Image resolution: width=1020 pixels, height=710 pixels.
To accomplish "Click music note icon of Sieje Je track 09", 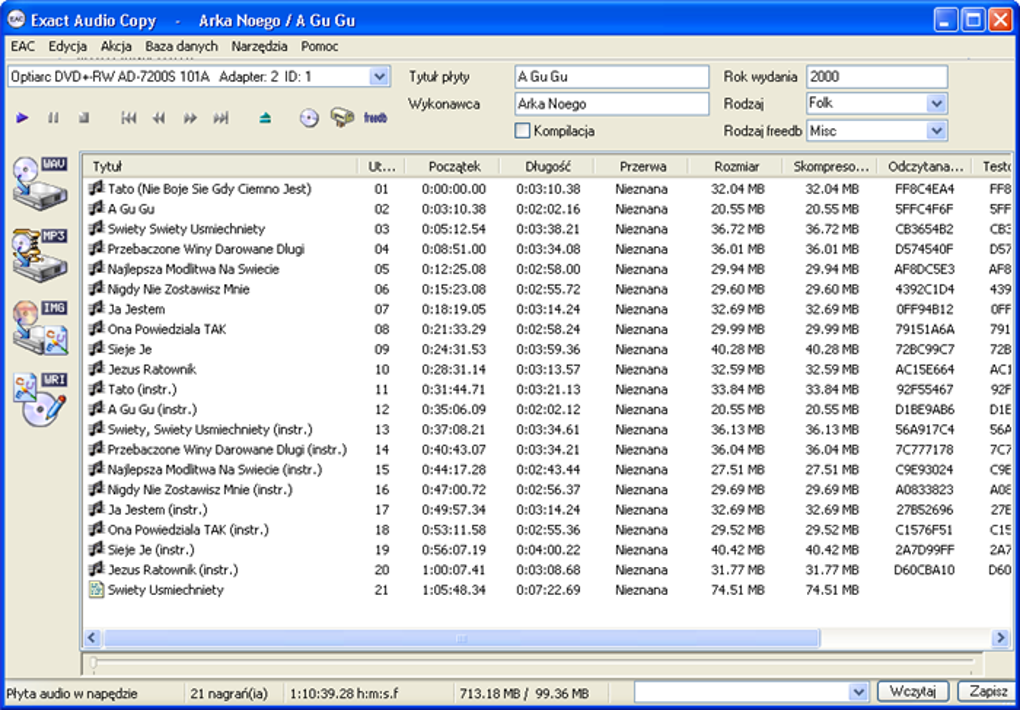I will 96,349.
